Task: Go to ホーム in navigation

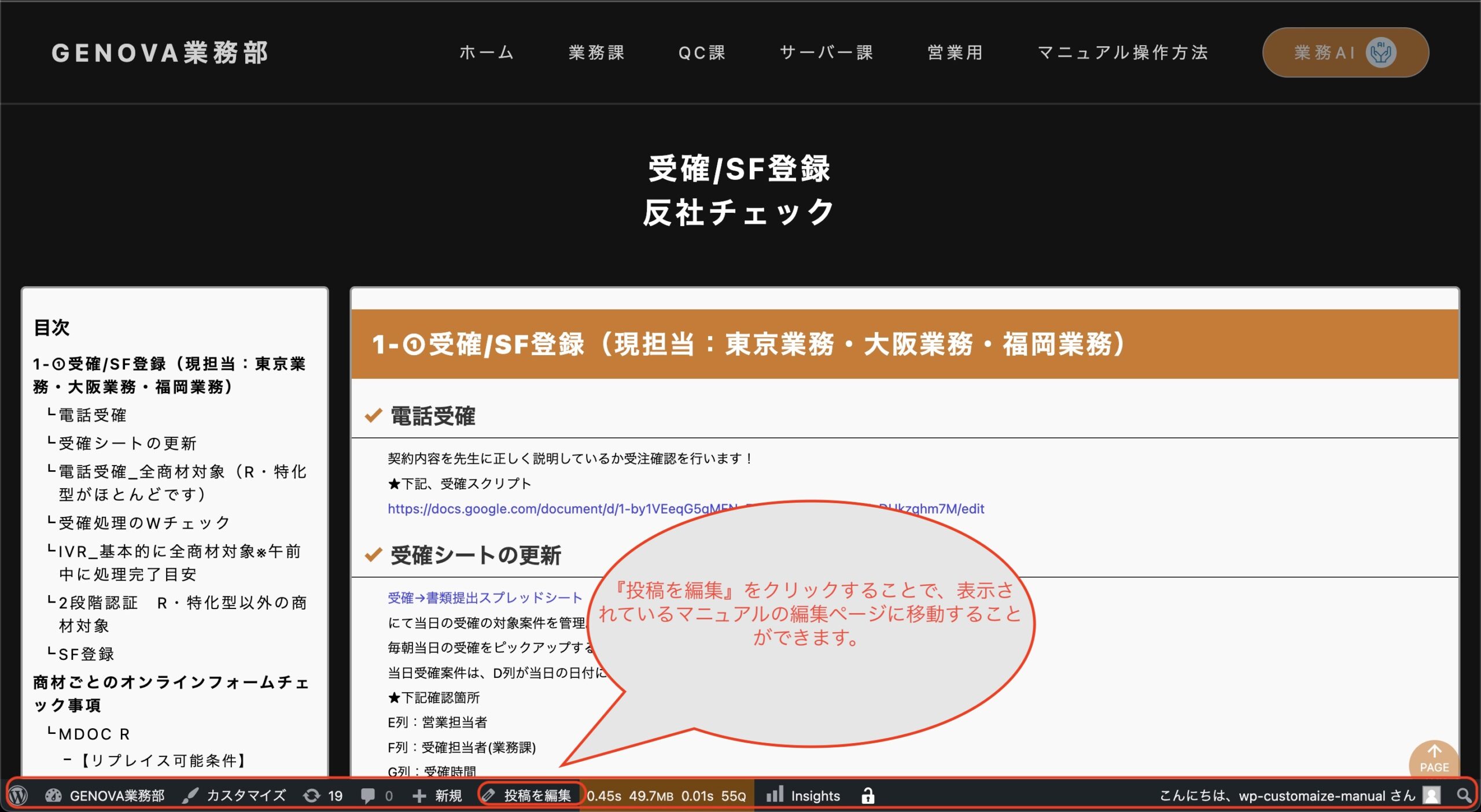Action: tap(487, 53)
